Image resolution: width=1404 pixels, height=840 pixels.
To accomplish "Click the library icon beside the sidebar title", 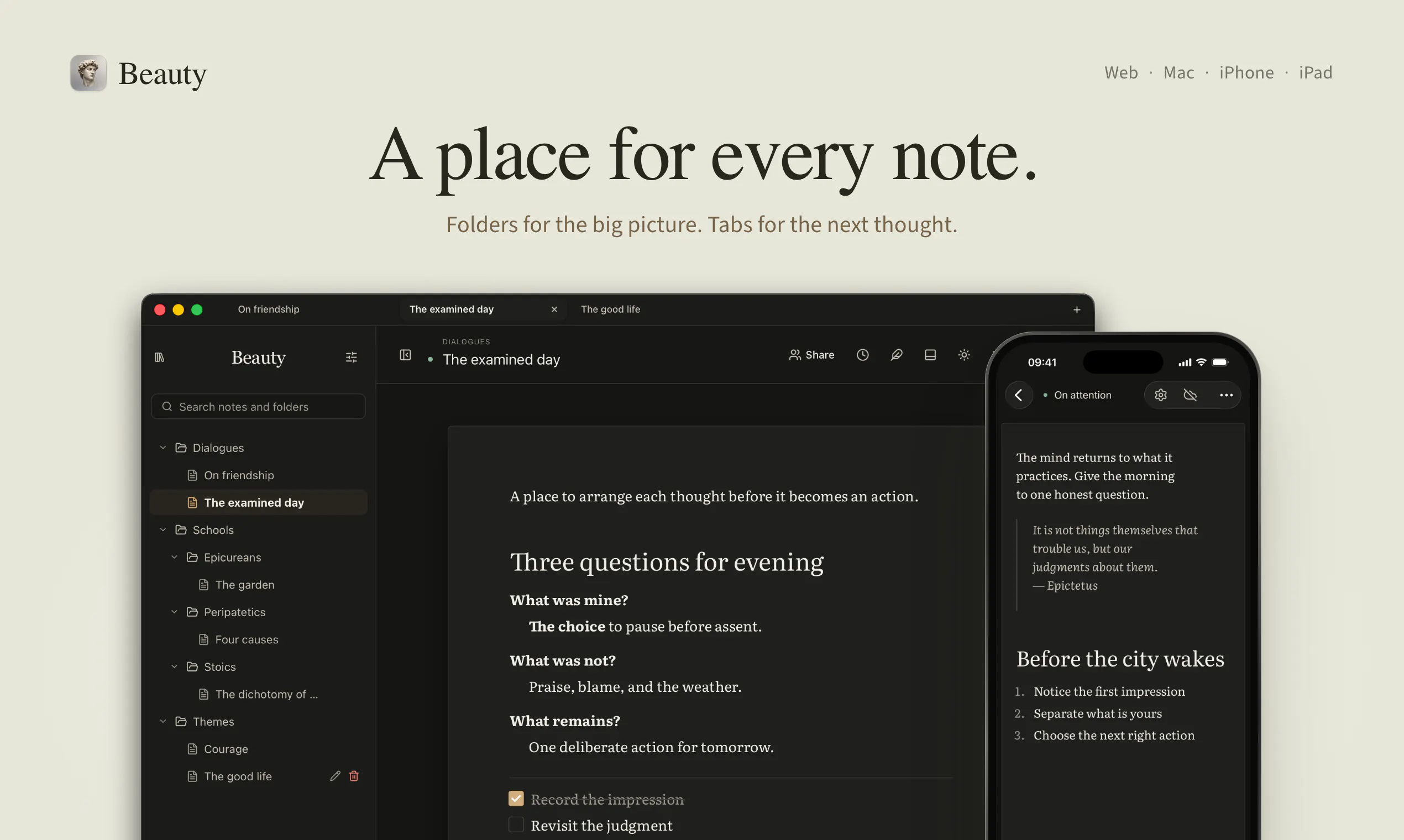I will coord(160,357).
